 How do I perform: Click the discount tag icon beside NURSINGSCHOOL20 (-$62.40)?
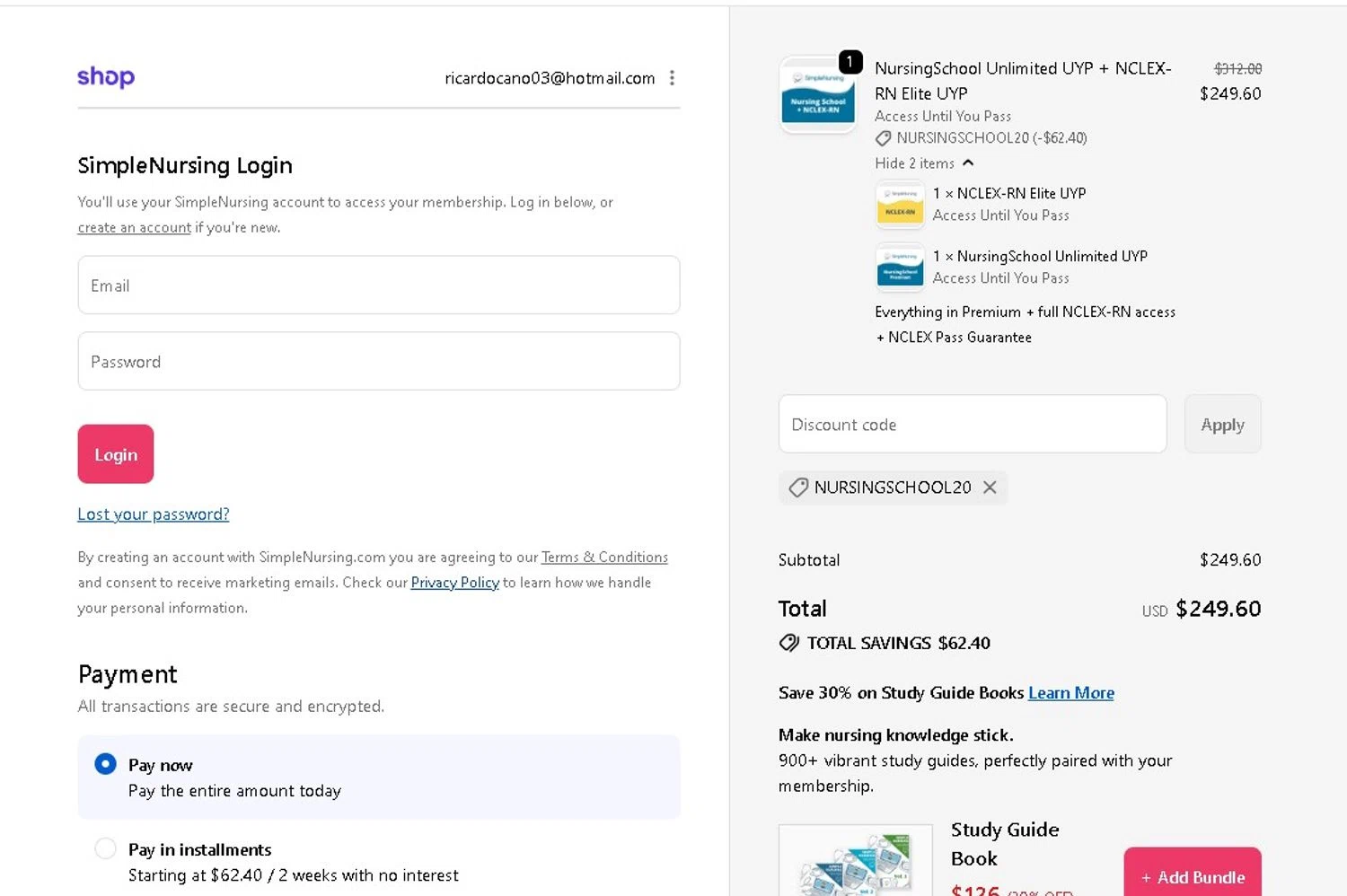(884, 138)
